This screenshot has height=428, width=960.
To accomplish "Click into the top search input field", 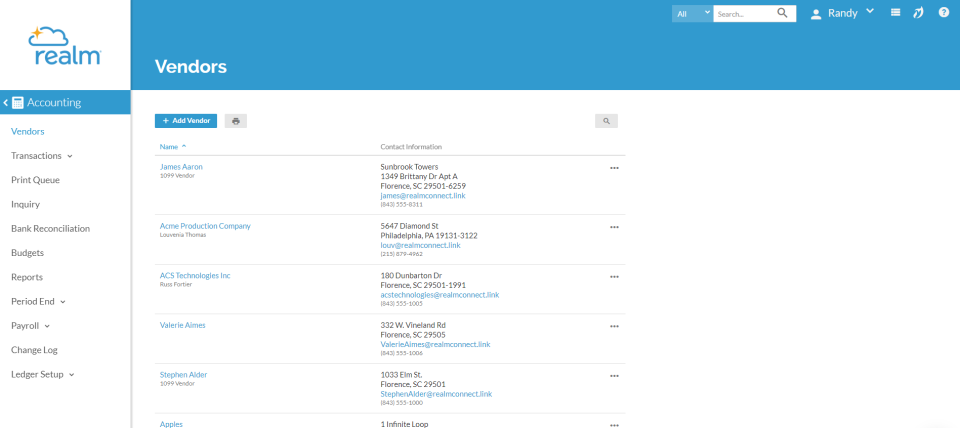I will click(x=744, y=14).
